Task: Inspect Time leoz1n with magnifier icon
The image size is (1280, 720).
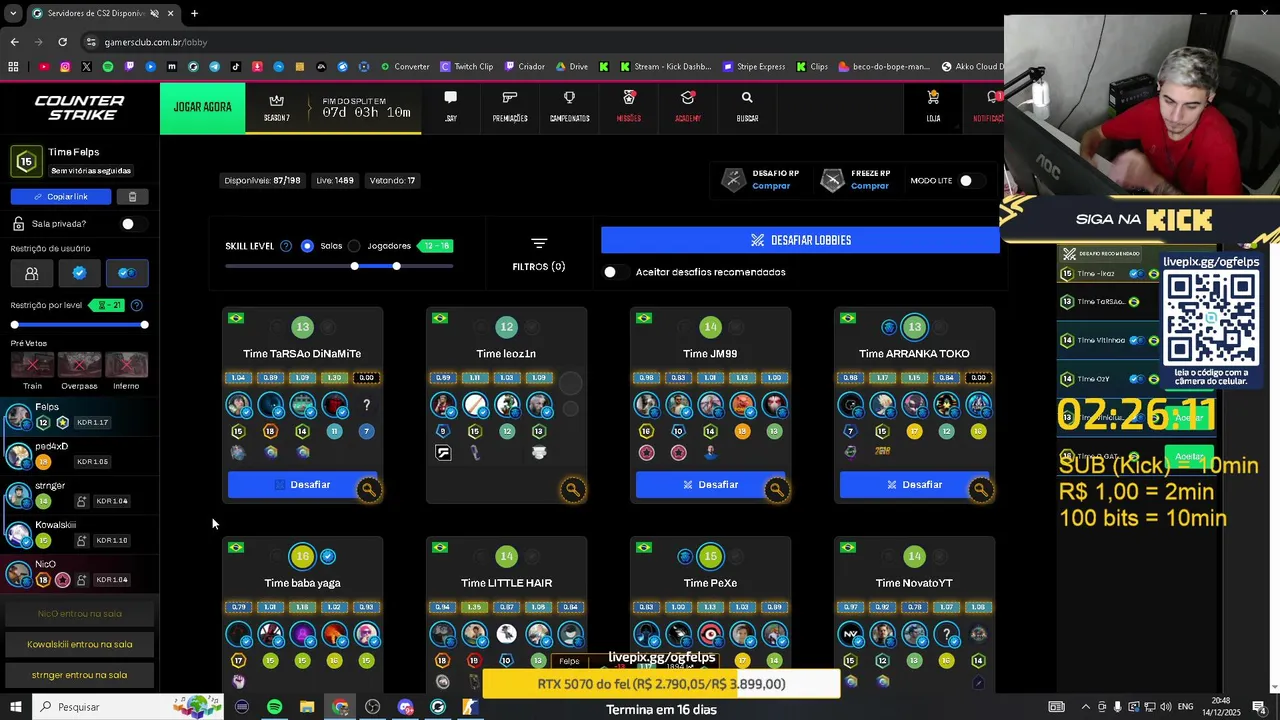Action: pos(573,490)
